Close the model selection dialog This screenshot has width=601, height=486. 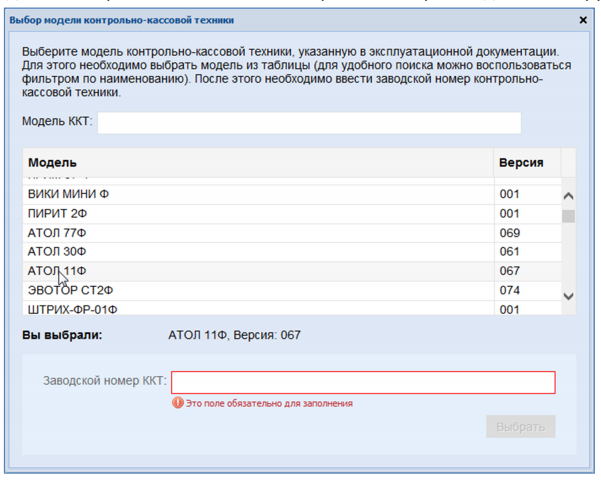point(583,20)
